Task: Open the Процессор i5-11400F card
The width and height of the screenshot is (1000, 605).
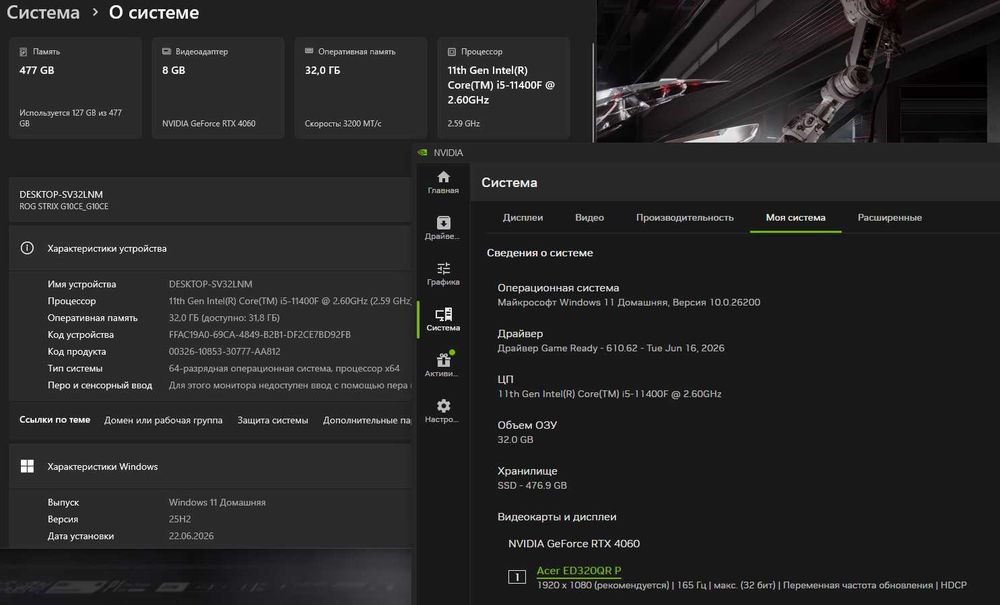Action: point(504,88)
